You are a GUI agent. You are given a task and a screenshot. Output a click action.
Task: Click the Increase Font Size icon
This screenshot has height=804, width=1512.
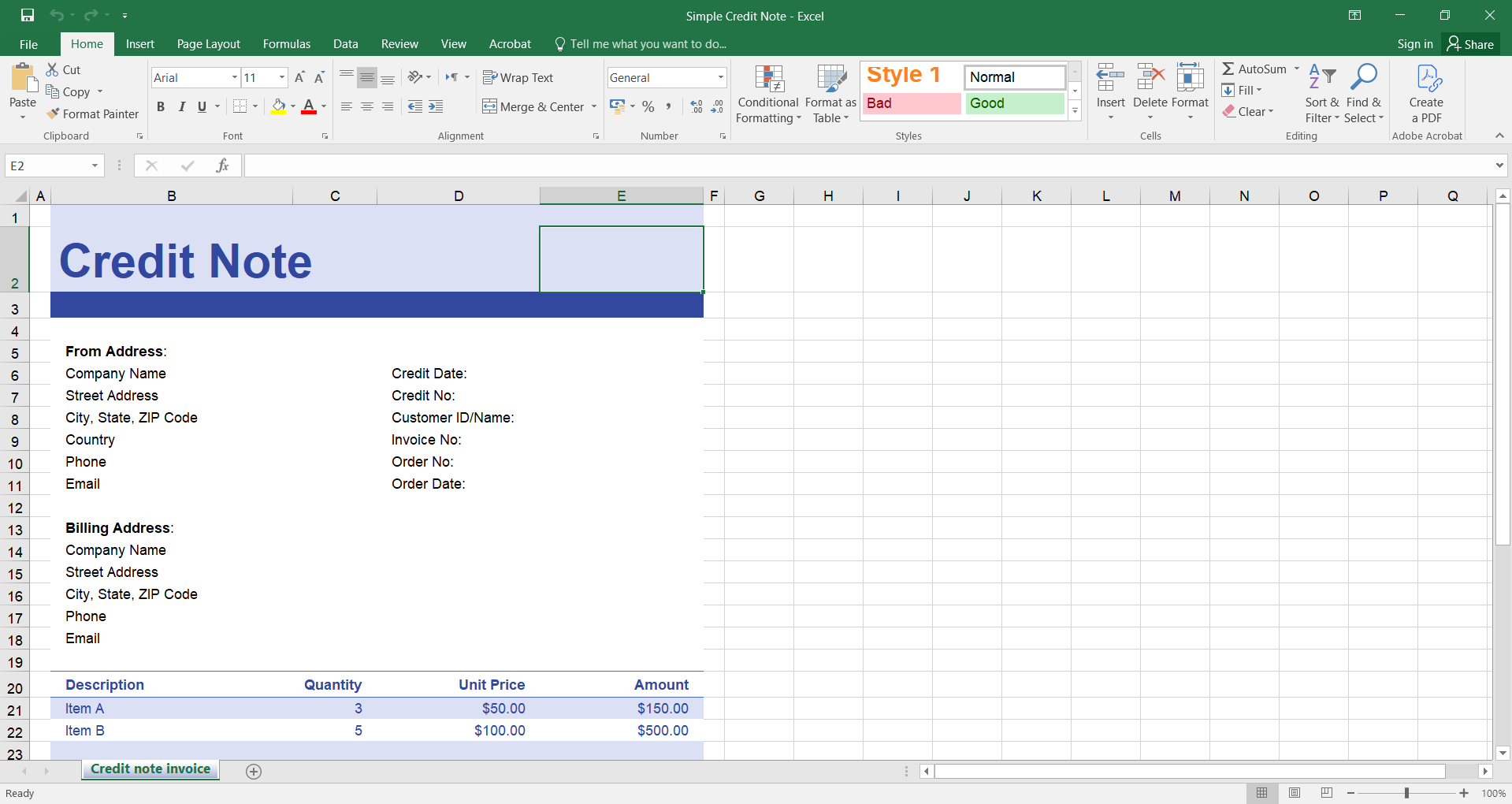coord(299,77)
